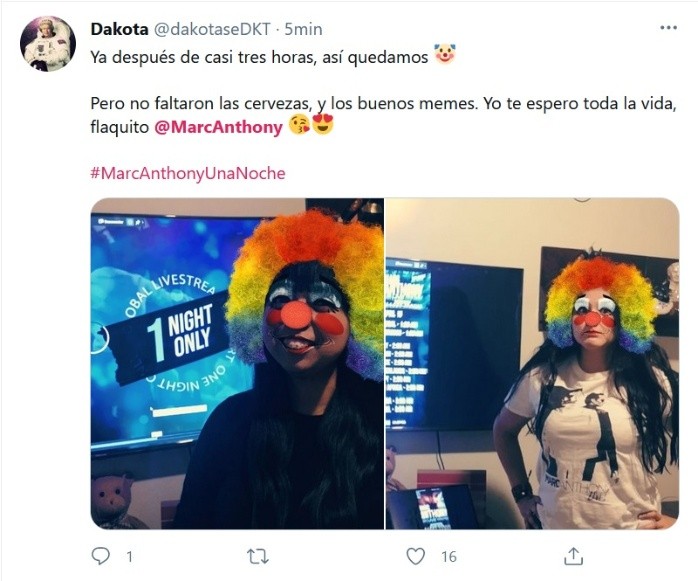This screenshot has height=581, width=698.
Task: Open the 5min timestamp link
Action: (303, 29)
